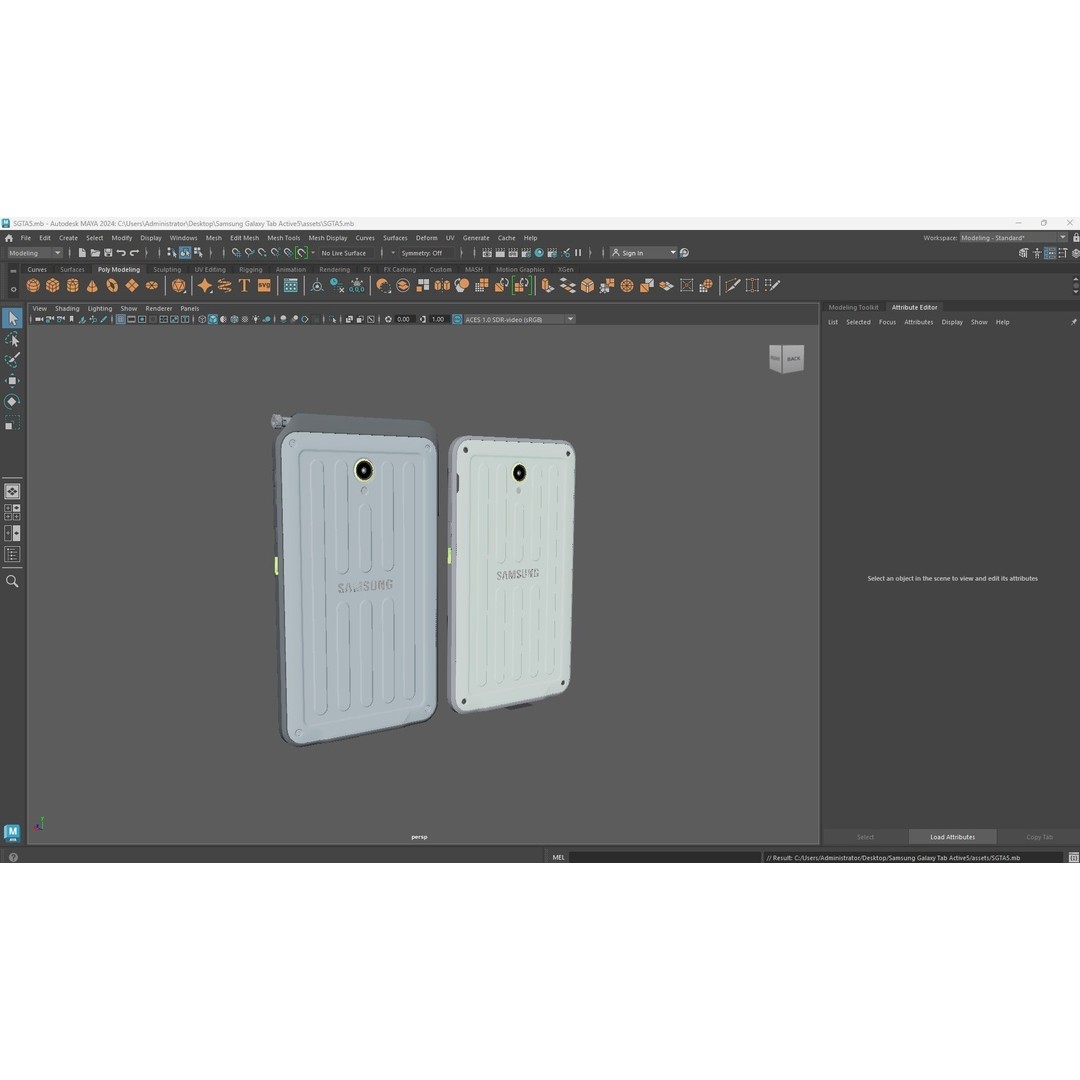The image size is (1080, 1080).
Task: Open Attribute Editor Focus menu
Action: [887, 322]
